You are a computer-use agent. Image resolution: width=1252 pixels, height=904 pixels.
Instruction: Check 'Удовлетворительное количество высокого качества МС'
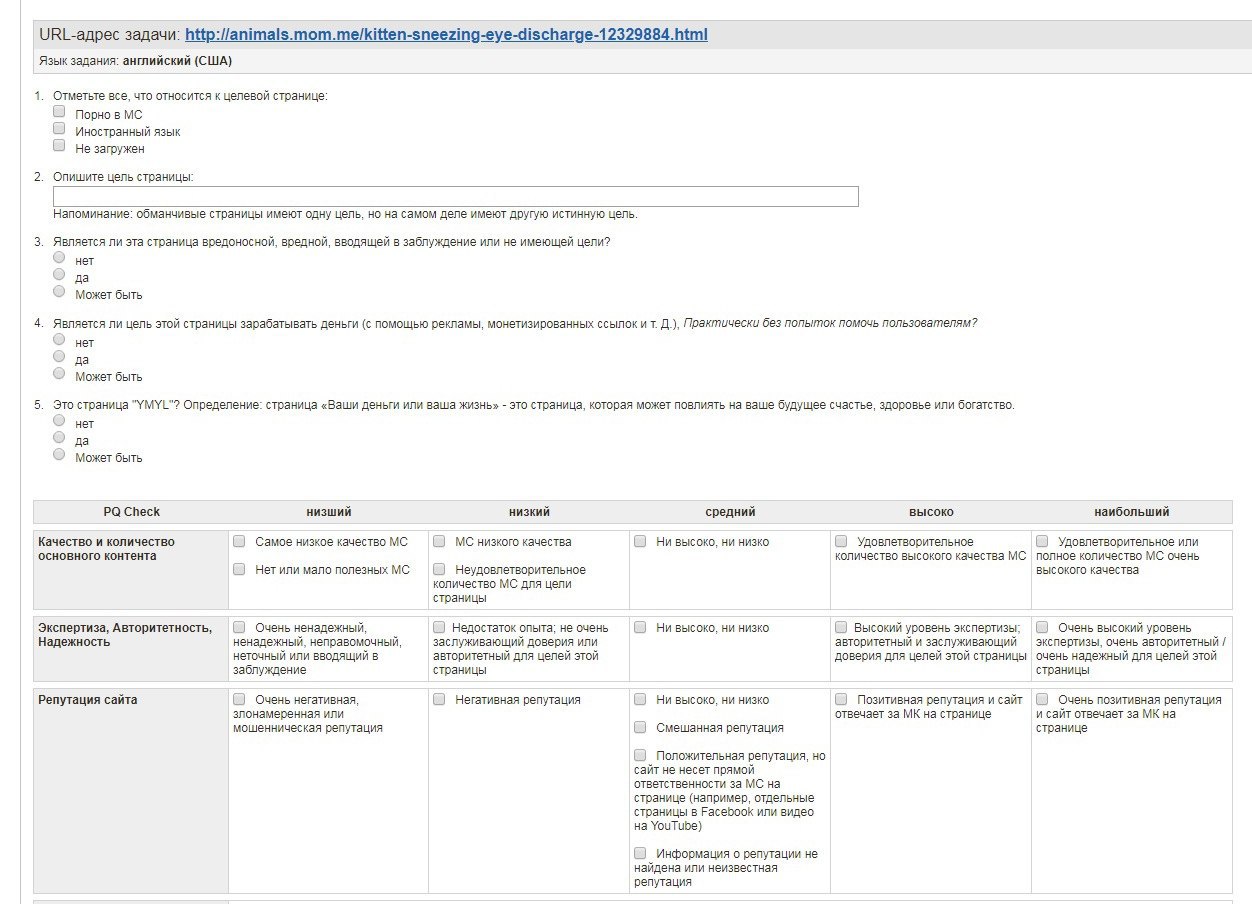coord(842,541)
